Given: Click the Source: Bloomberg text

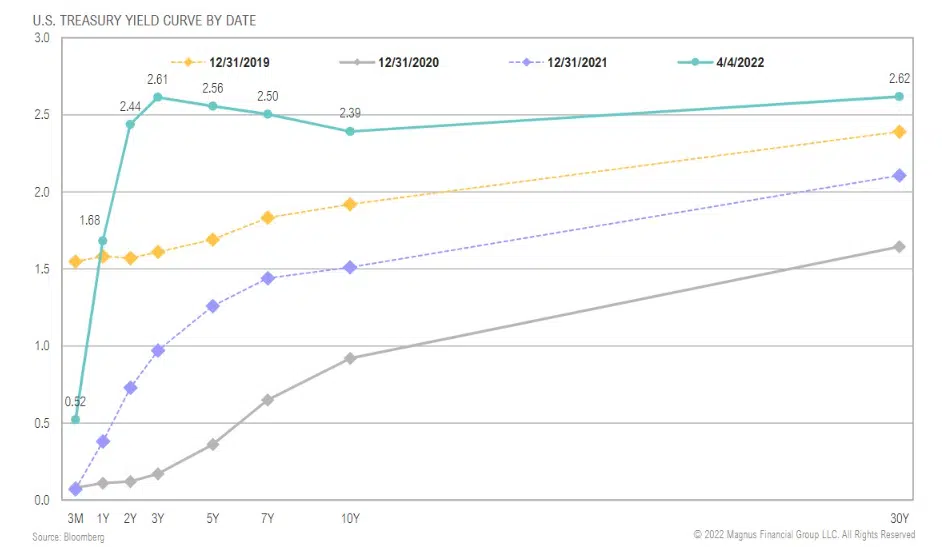Looking at the screenshot, I should (x=68, y=537).
